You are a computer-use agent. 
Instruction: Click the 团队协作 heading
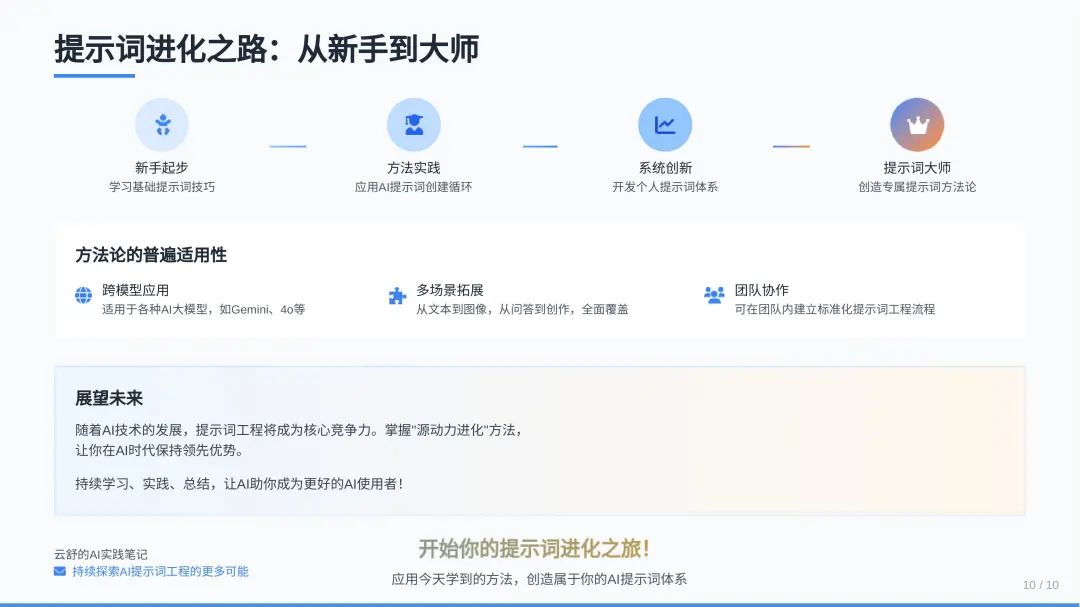pos(761,290)
